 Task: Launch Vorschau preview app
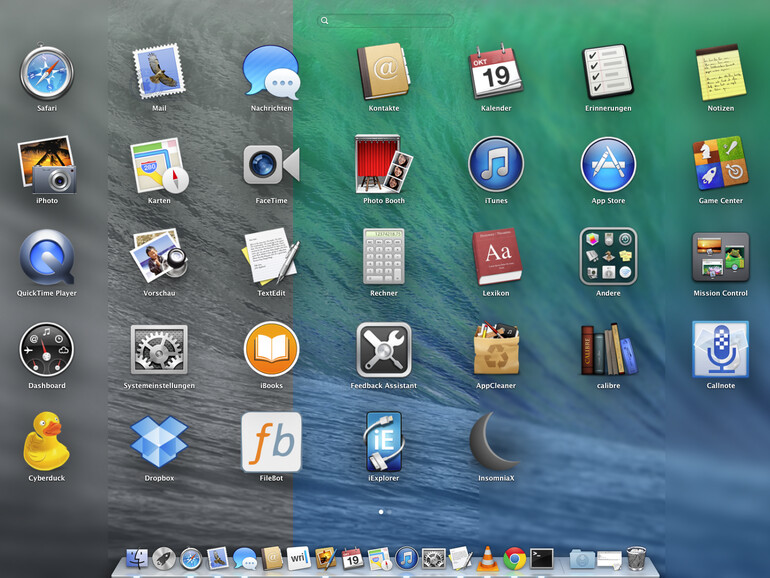[159, 255]
